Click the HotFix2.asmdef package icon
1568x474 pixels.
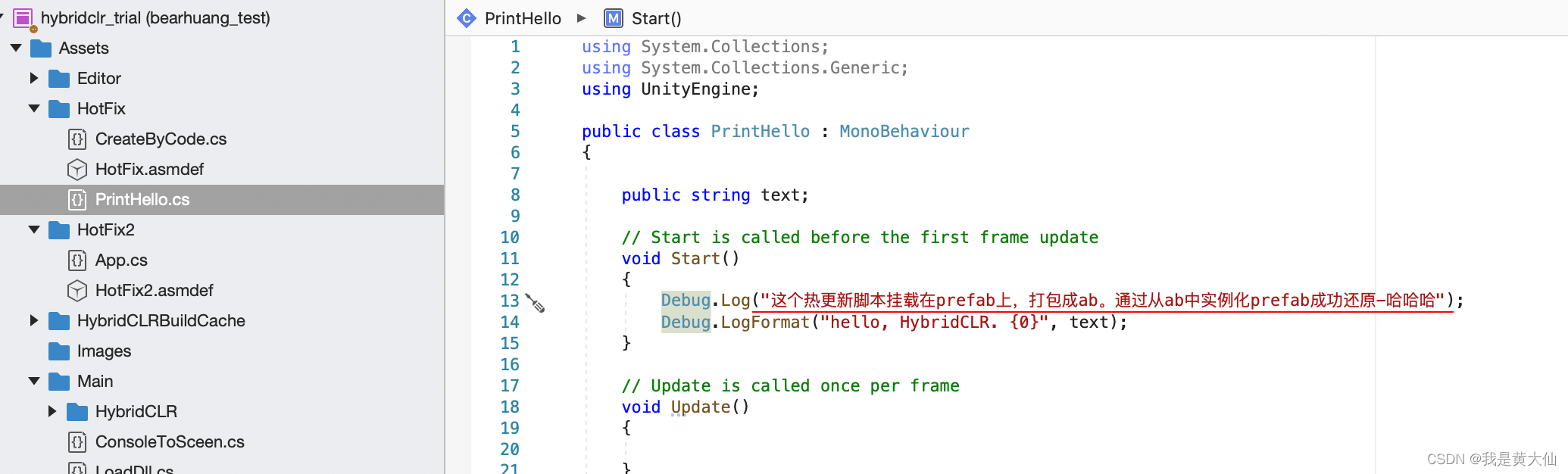click(x=77, y=291)
